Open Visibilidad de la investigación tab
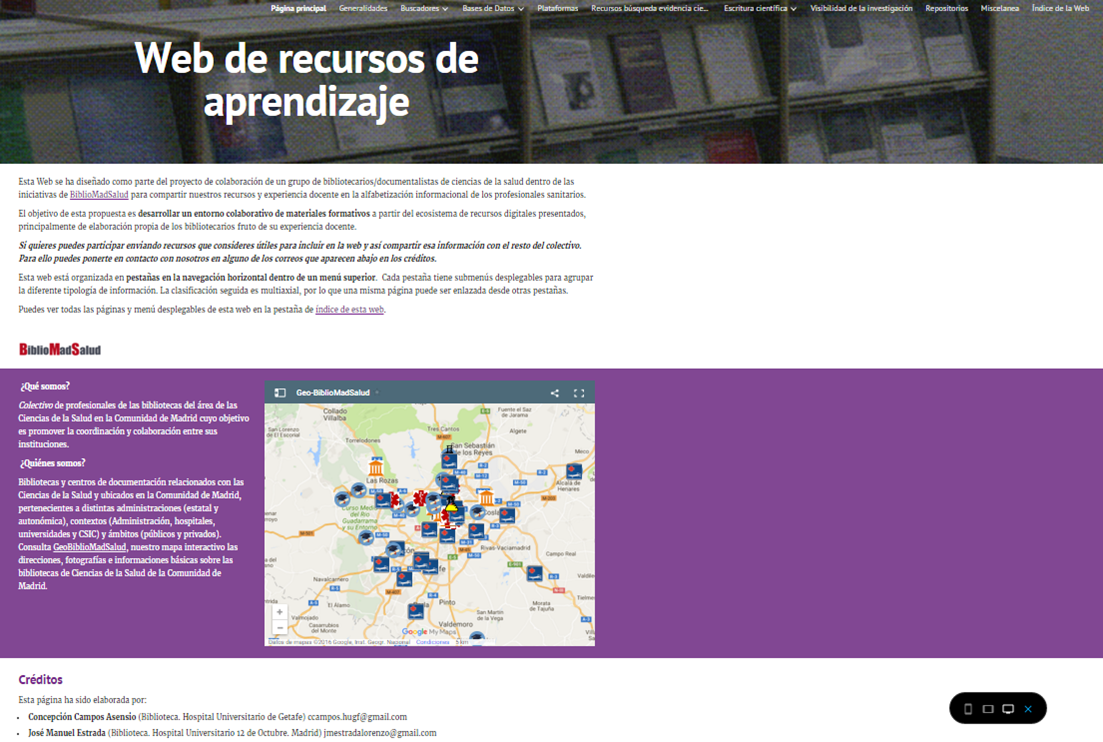 point(861,8)
